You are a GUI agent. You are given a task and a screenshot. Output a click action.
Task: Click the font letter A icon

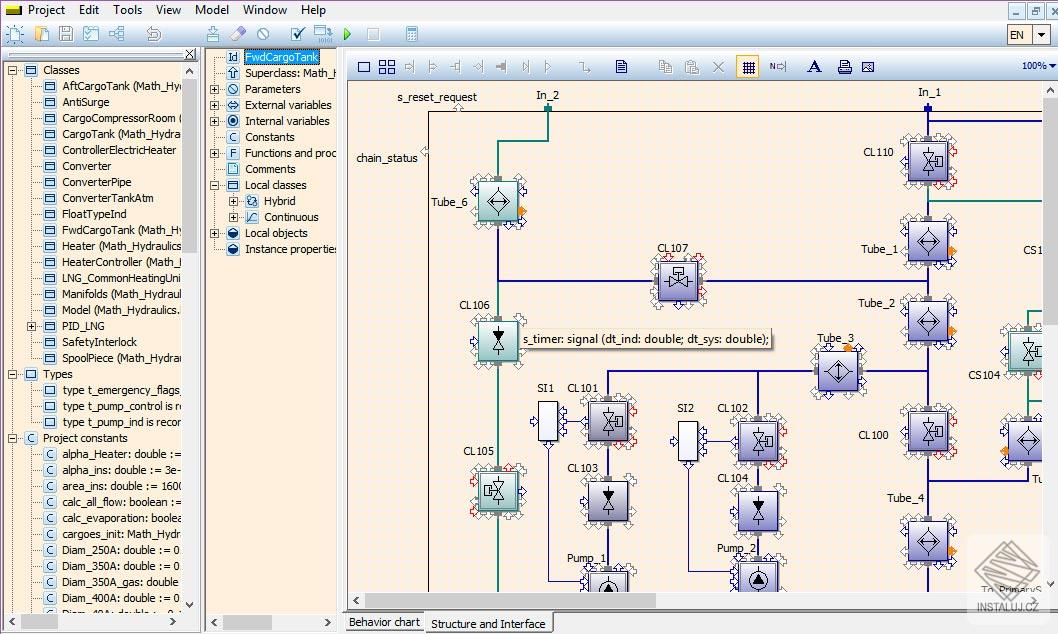pyautogui.click(x=814, y=67)
